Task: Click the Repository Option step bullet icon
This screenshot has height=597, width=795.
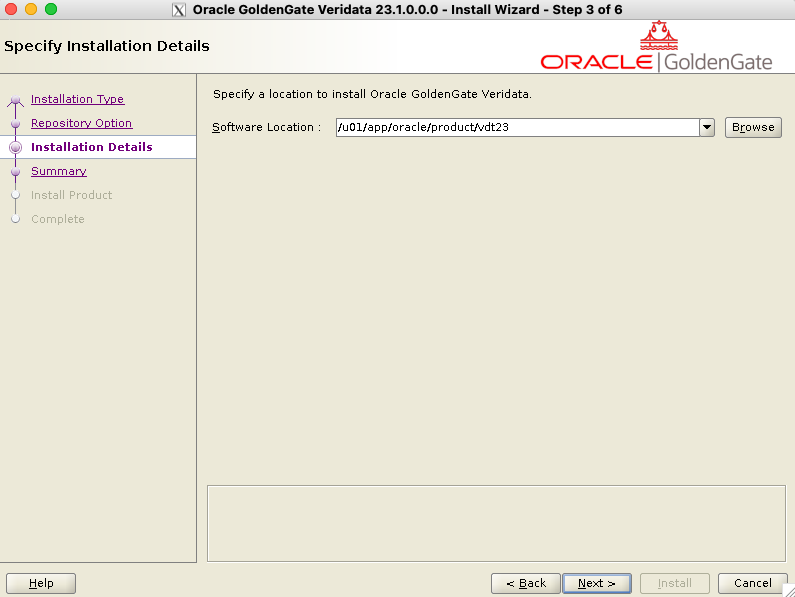Action: click(x=15, y=124)
